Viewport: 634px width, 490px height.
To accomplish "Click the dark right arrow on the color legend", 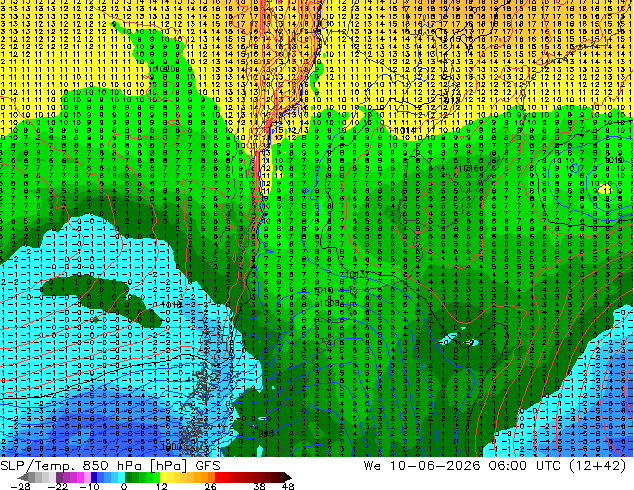I will (288, 477).
